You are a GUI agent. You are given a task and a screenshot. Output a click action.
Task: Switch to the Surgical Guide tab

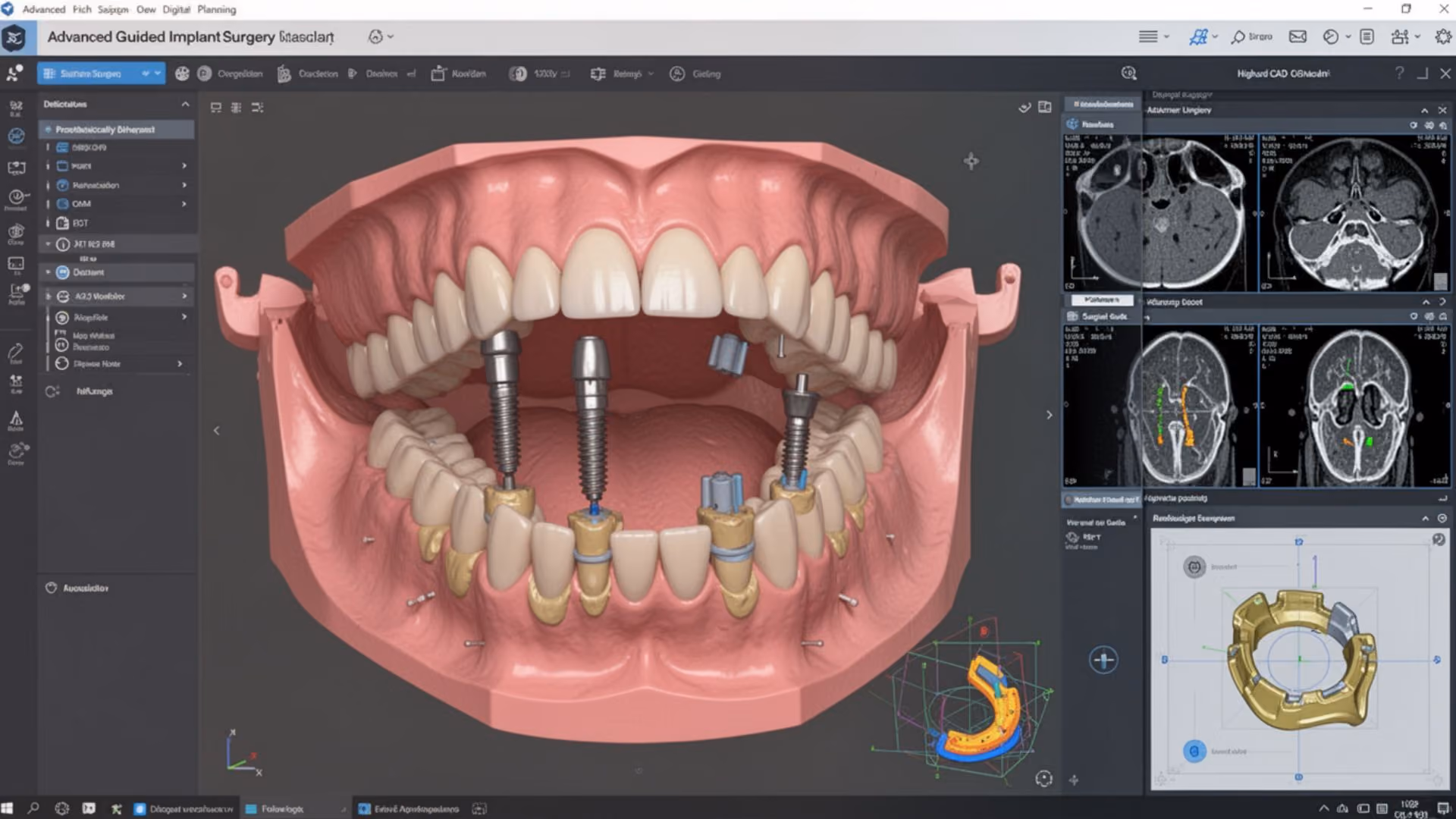(x=1103, y=316)
